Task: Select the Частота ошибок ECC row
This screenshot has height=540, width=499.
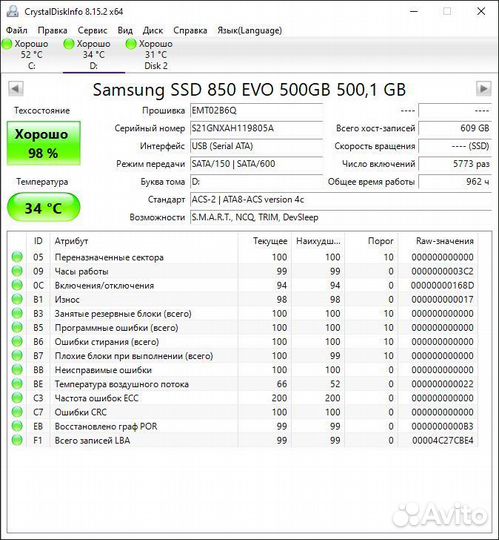Action: [x=243, y=398]
